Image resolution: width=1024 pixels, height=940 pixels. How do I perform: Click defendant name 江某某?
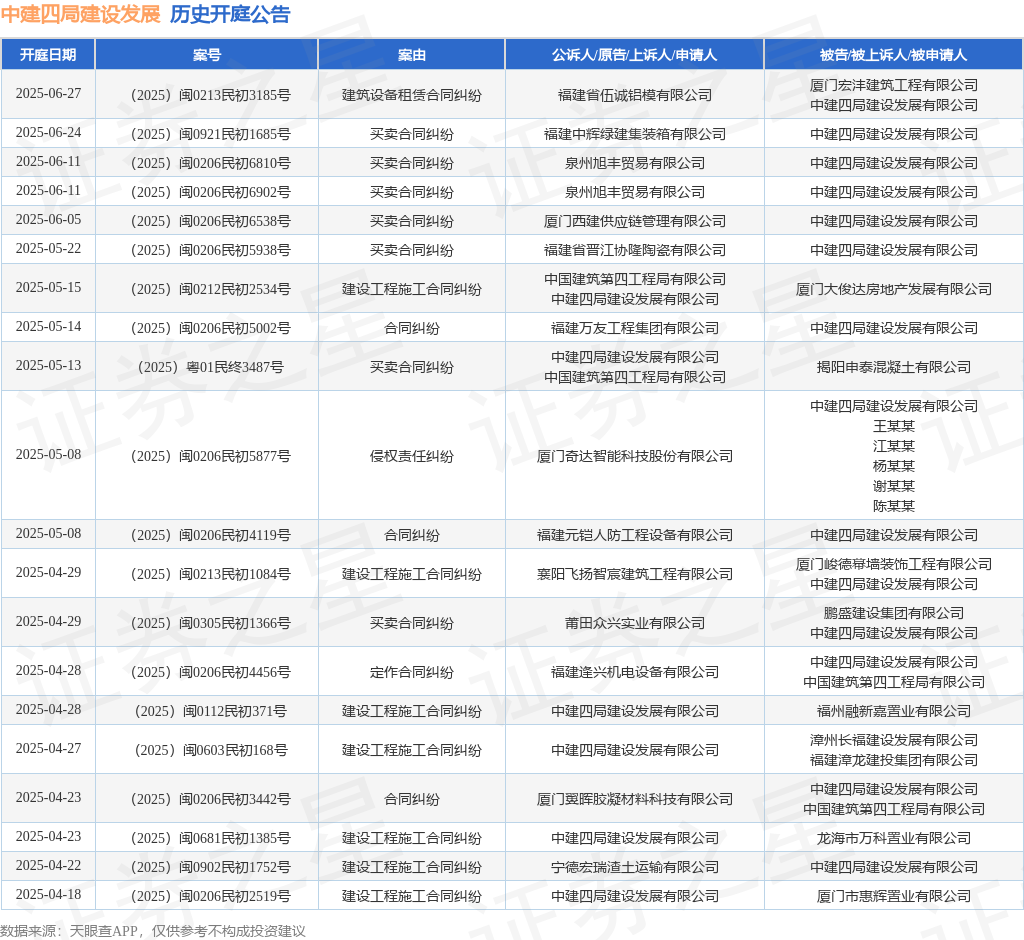[893, 446]
